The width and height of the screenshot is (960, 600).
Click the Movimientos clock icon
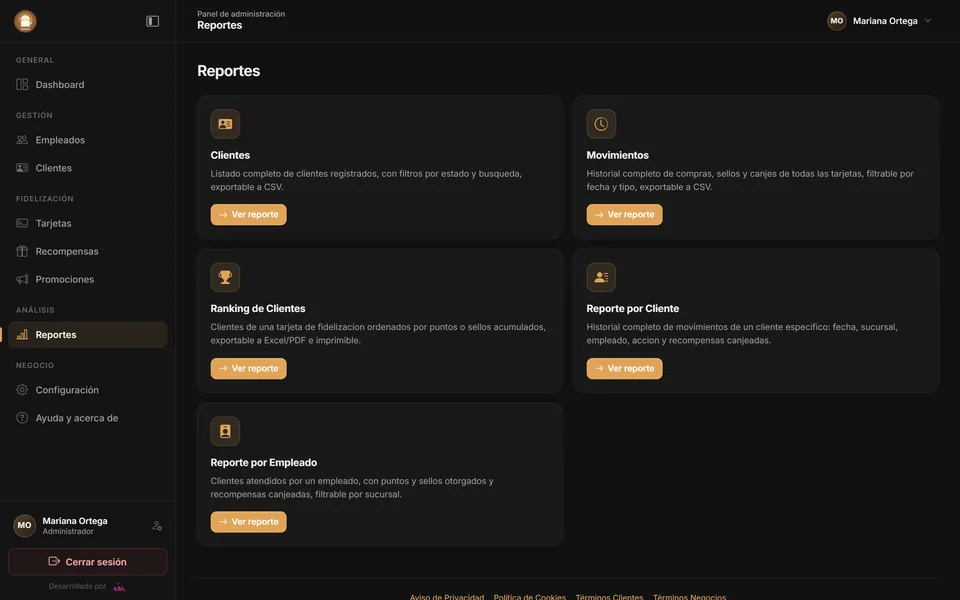pos(601,124)
